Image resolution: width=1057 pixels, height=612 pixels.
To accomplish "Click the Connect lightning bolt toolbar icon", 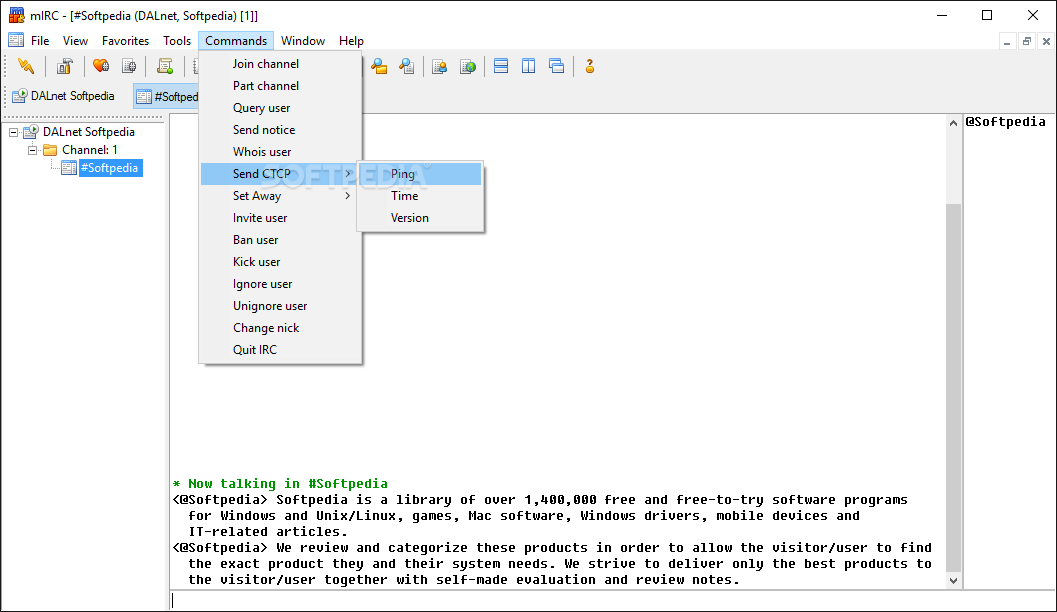I will click(26, 66).
